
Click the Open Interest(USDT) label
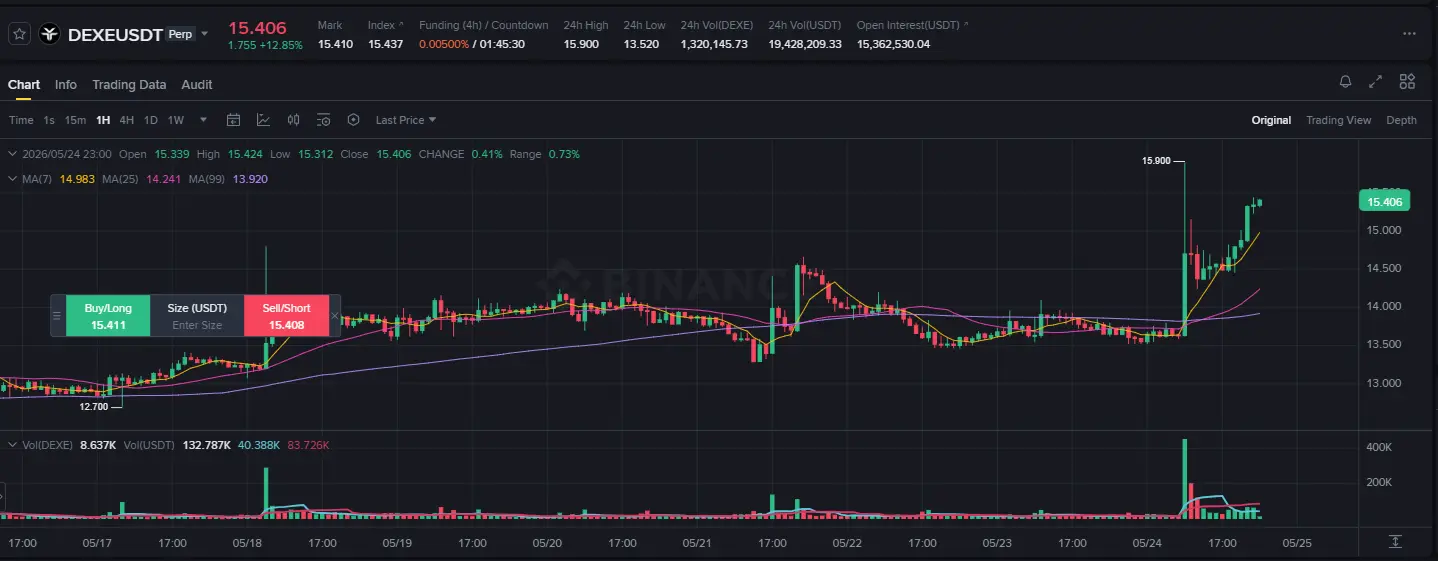[x=908, y=25]
